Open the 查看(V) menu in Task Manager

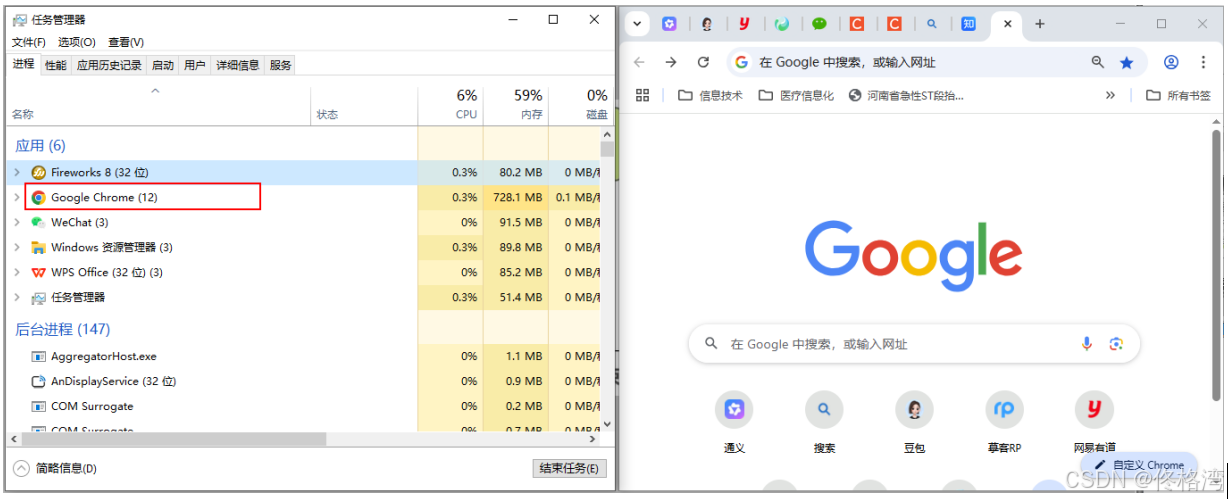pyautogui.click(x=126, y=42)
